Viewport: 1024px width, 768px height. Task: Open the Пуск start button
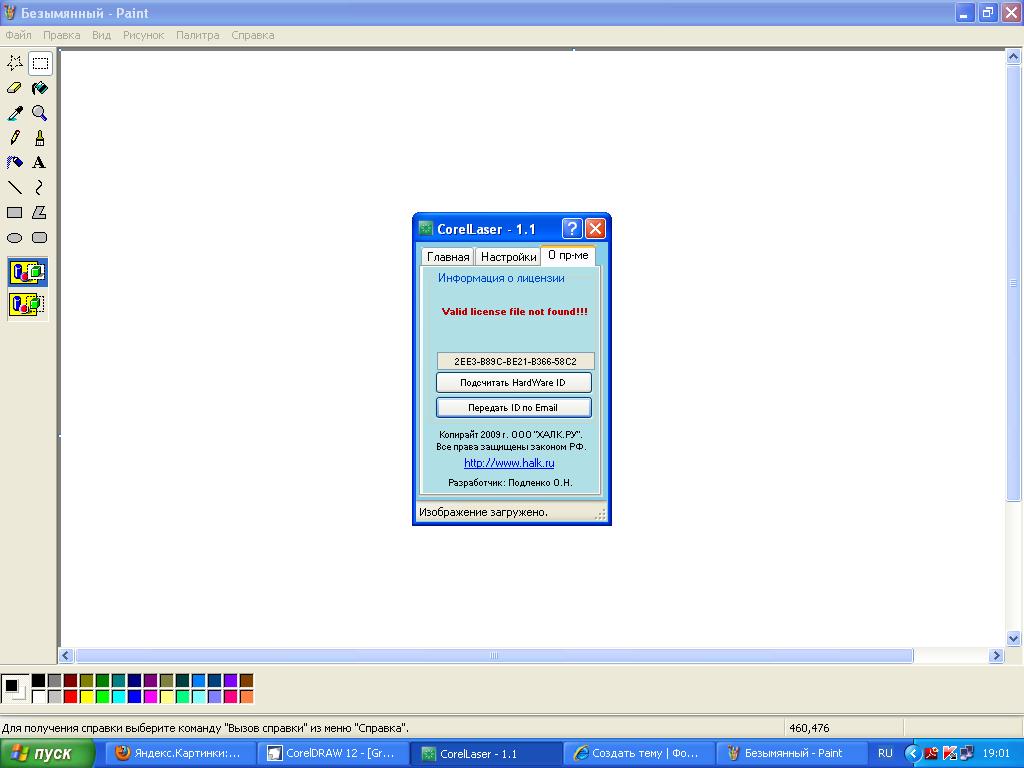[47, 754]
